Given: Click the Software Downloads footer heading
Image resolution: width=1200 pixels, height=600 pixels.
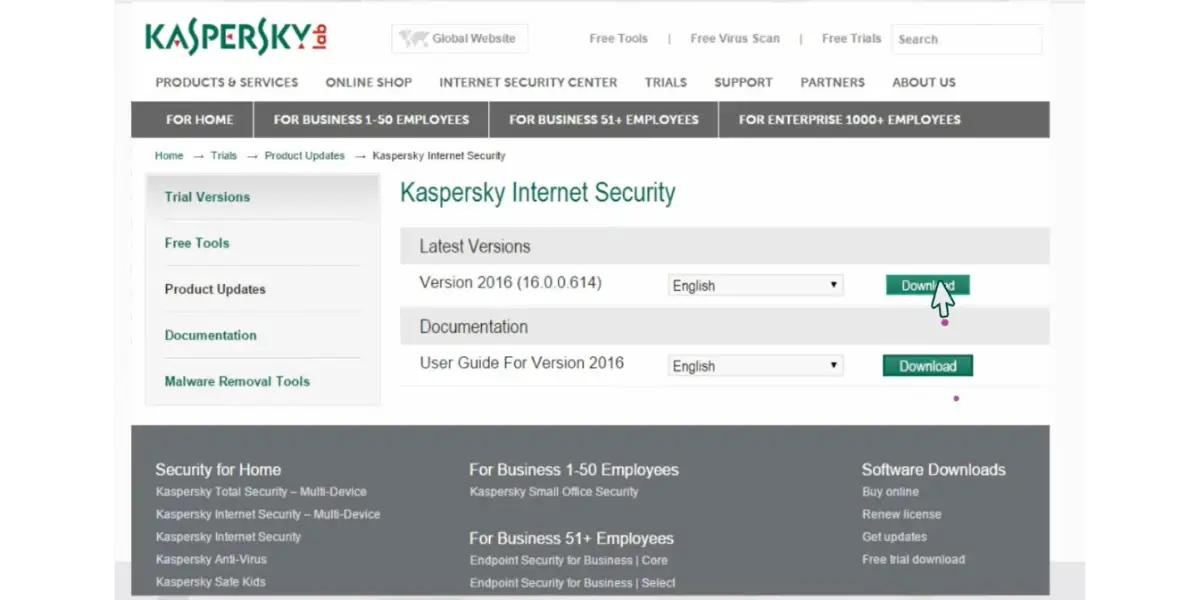Looking at the screenshot, I should pyautogui.click(x=934, y=469).
